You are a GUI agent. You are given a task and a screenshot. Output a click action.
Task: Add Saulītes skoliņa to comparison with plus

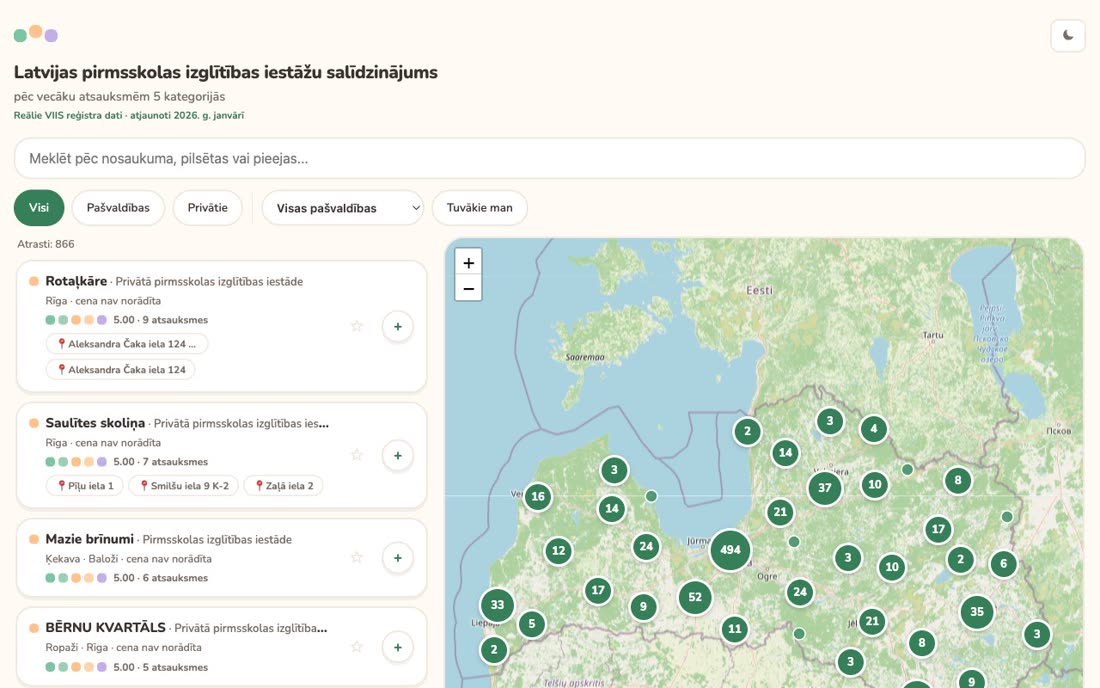point(398,455)
